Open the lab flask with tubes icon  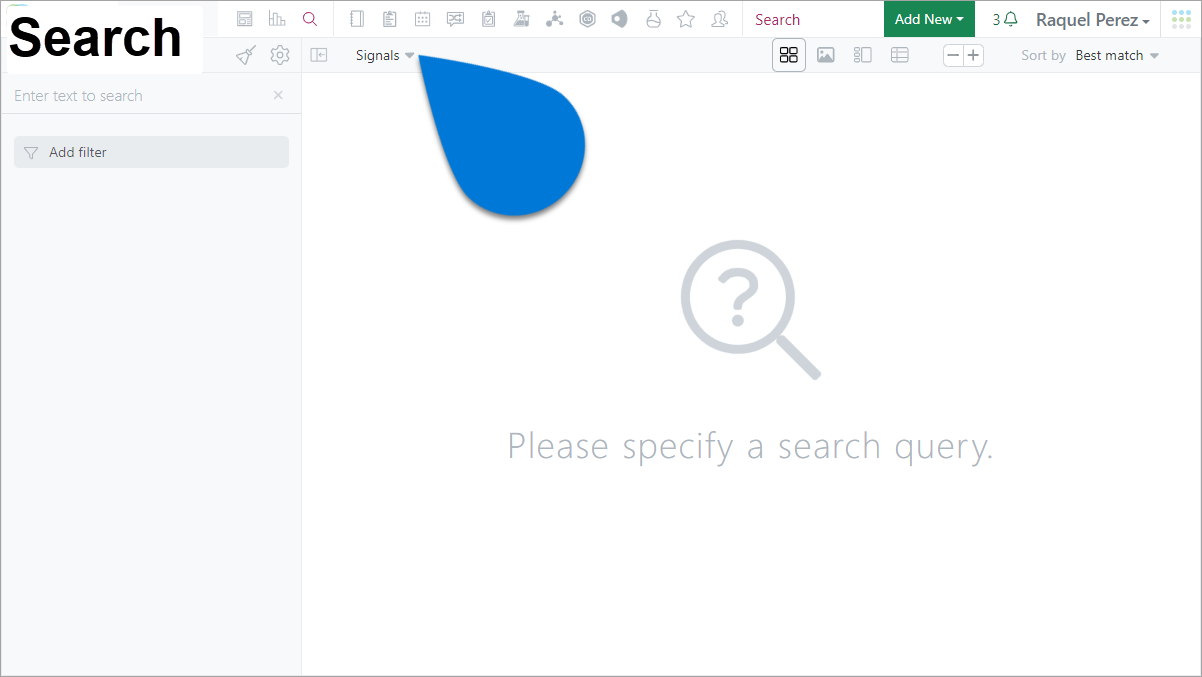pyautogui.click(x=521, y=19)
